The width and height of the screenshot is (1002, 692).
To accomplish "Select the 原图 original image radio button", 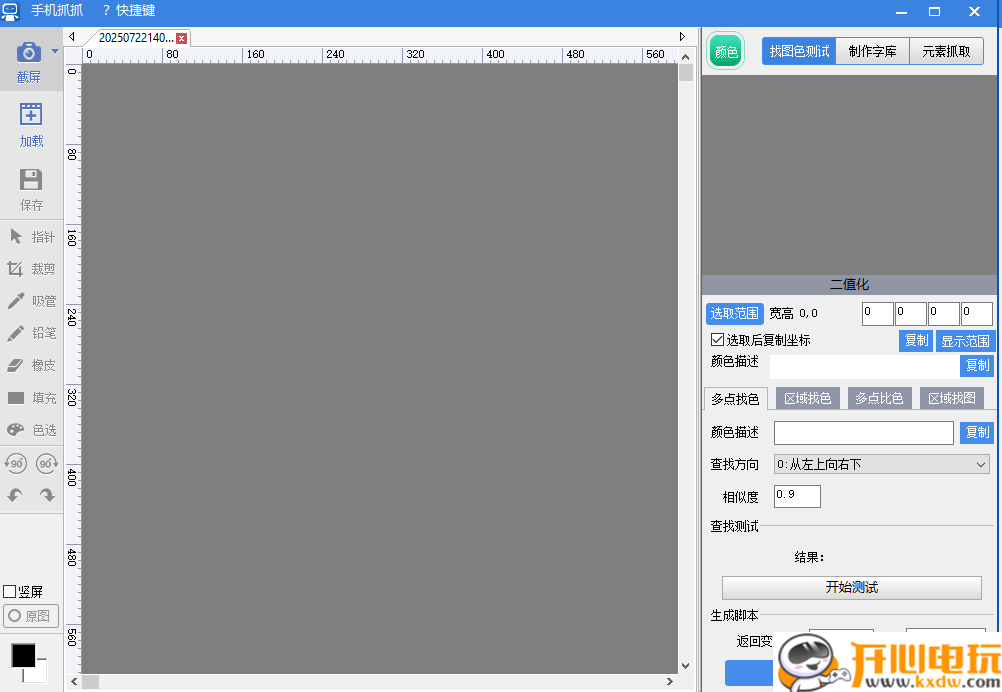I will click(15, 616).
